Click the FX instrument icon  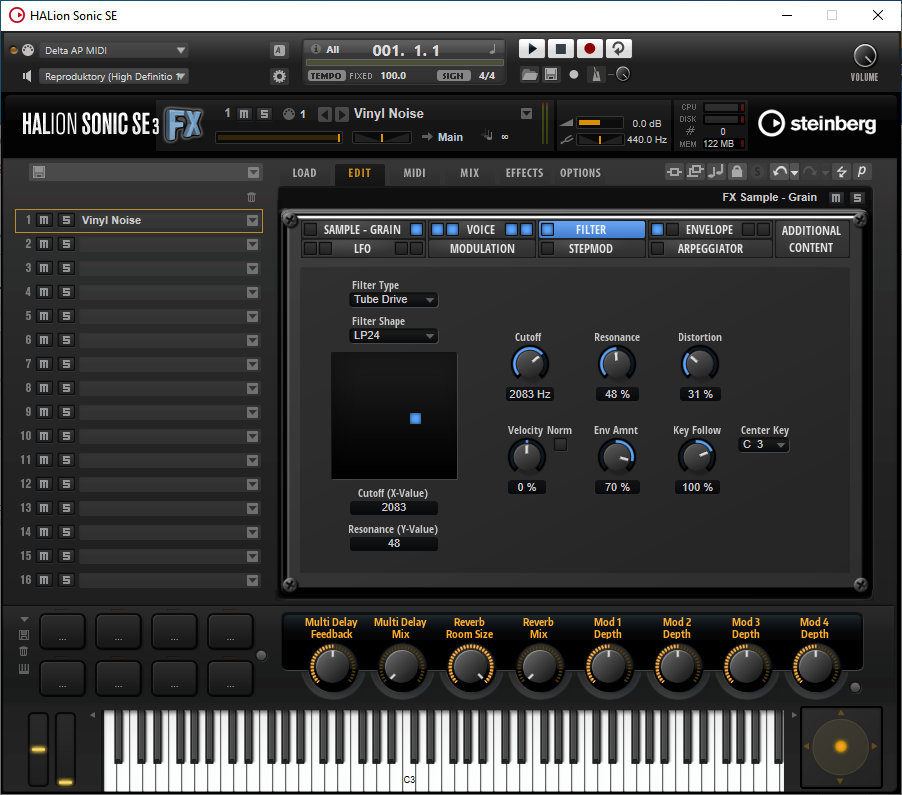(184, 124)
